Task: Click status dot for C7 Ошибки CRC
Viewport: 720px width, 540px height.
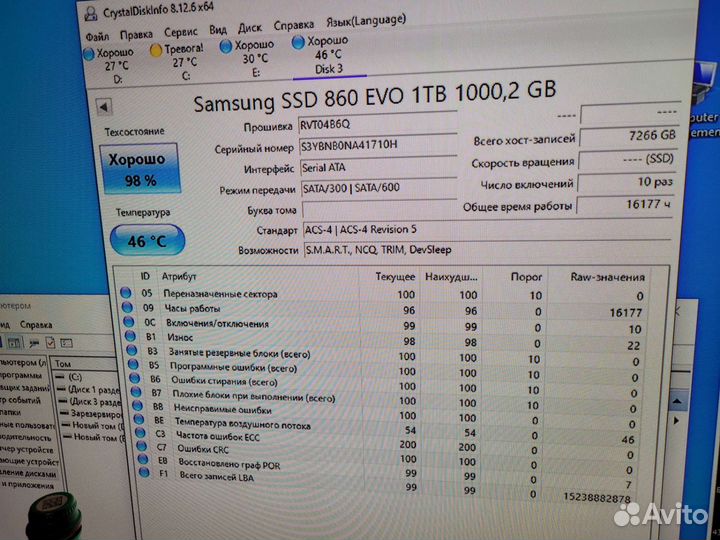Action: tap(142, 446)
